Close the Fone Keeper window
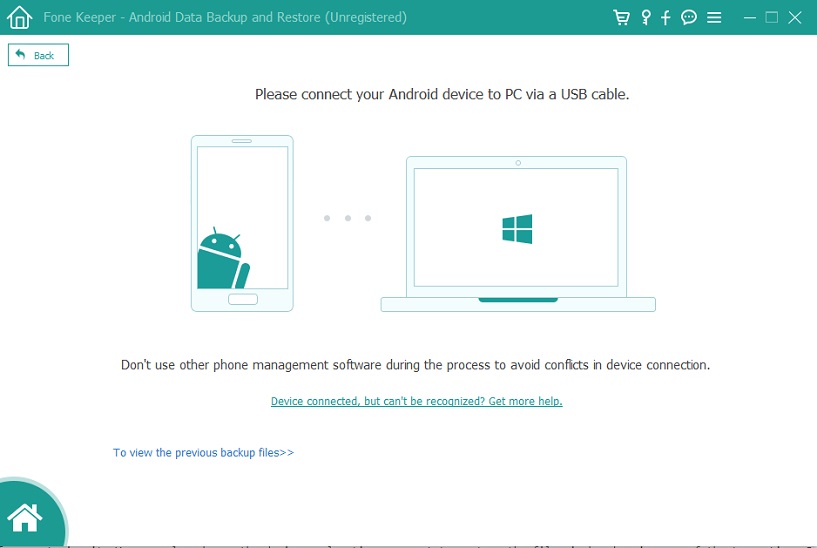 tap(796, 17)
